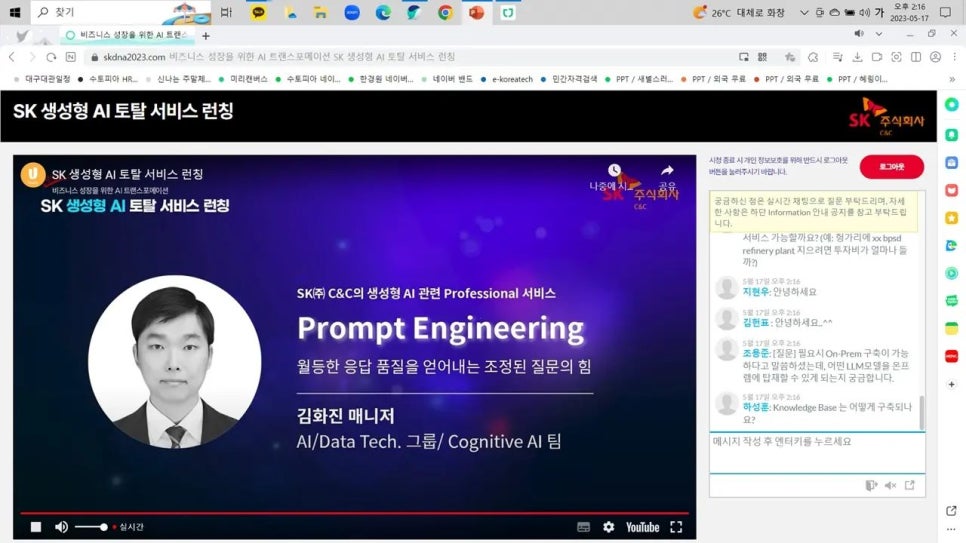Open the browser three-dot menu
Screen dimensions: 966x543
coord(954,57)
